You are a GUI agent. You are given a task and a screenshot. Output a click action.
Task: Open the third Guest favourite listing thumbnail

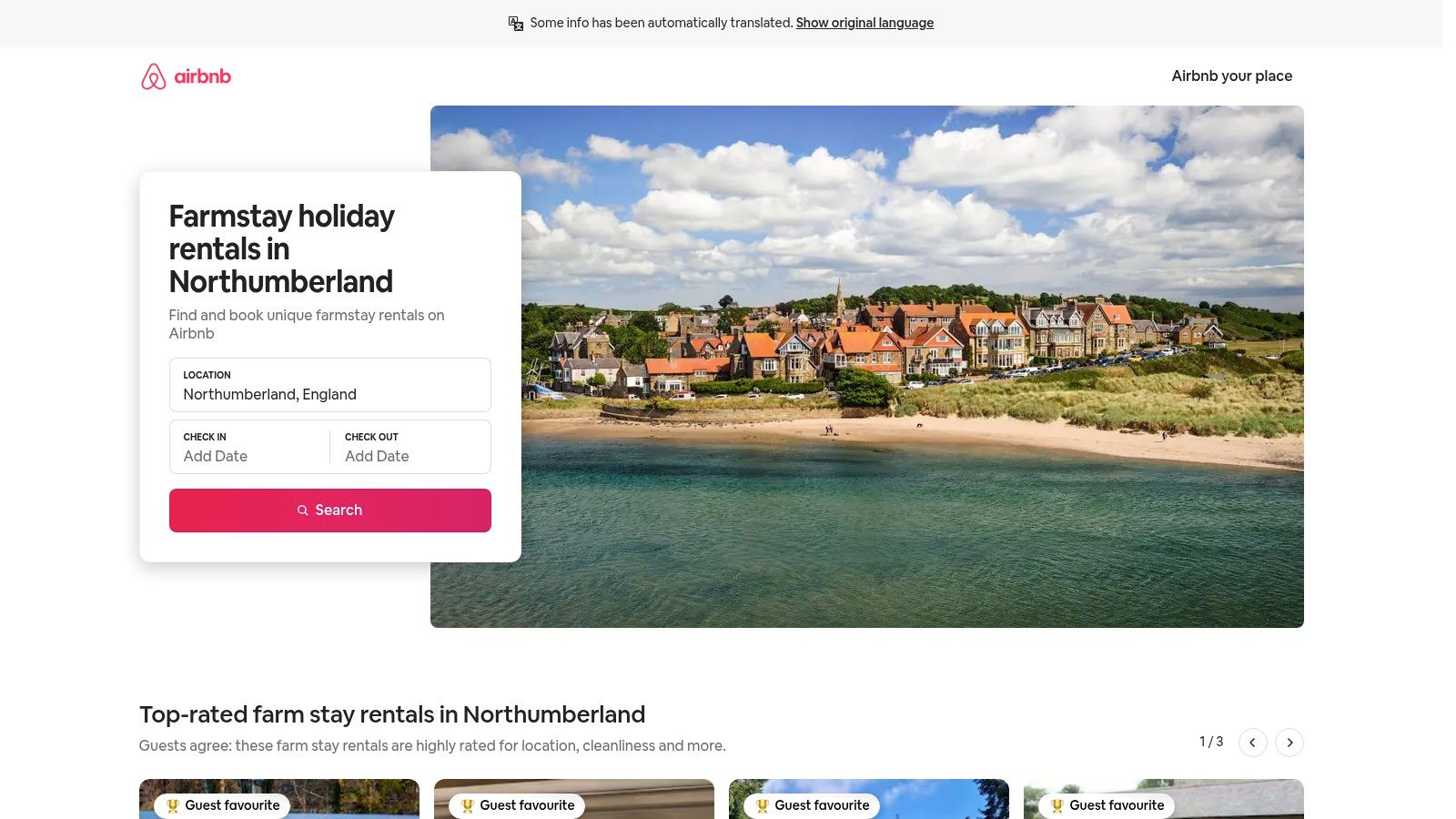(x=869, y=799)
